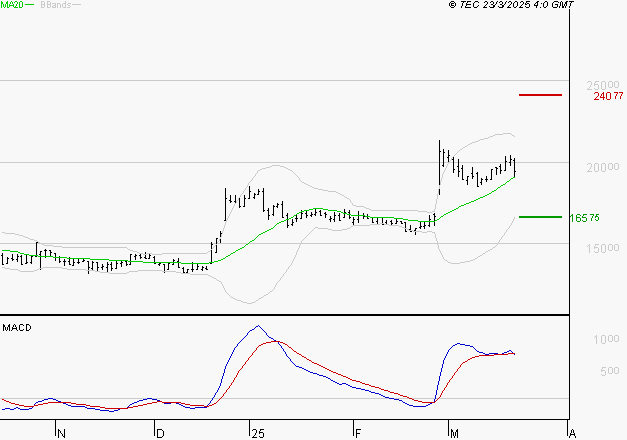Image resolution: width=627 pixels, height=440 pixels.
Task: Click the D month axis label
Action: pos(160,434)
